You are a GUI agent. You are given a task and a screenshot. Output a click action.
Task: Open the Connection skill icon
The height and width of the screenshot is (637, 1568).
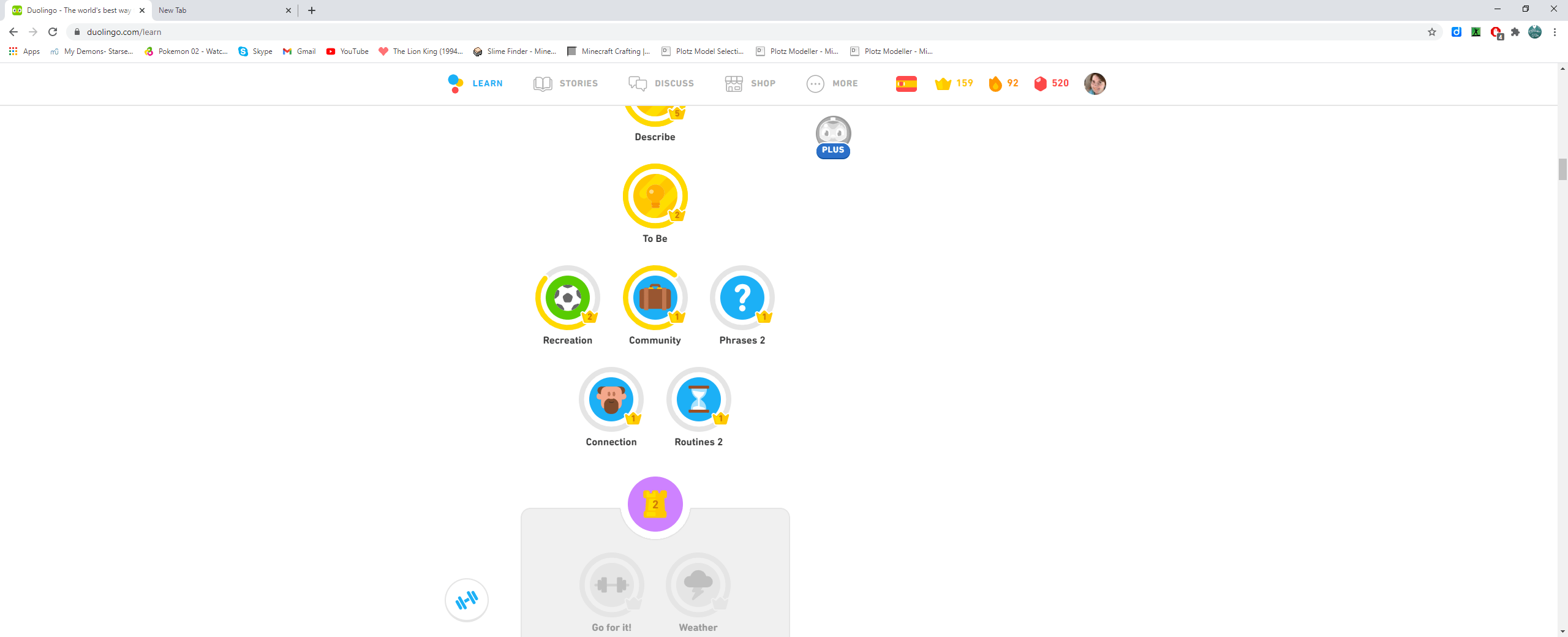(611, 400)
